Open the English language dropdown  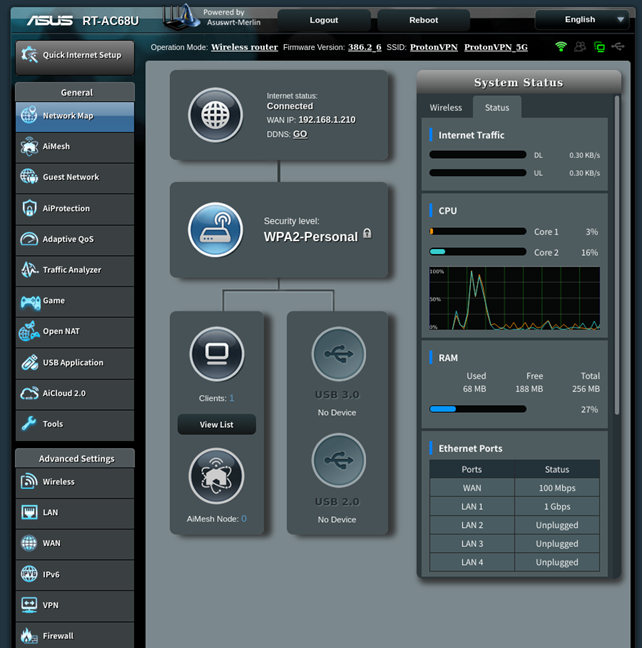click(x=582, y=19)
